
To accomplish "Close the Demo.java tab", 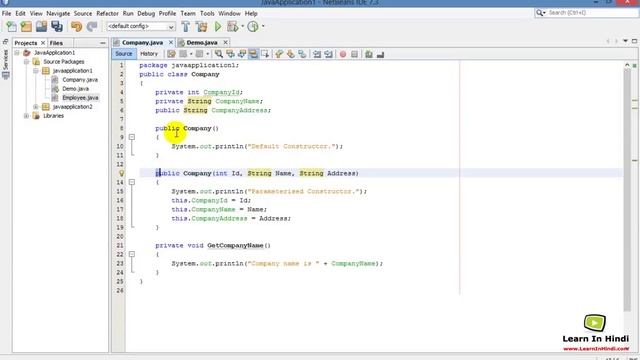I will [x=225, y=42].
